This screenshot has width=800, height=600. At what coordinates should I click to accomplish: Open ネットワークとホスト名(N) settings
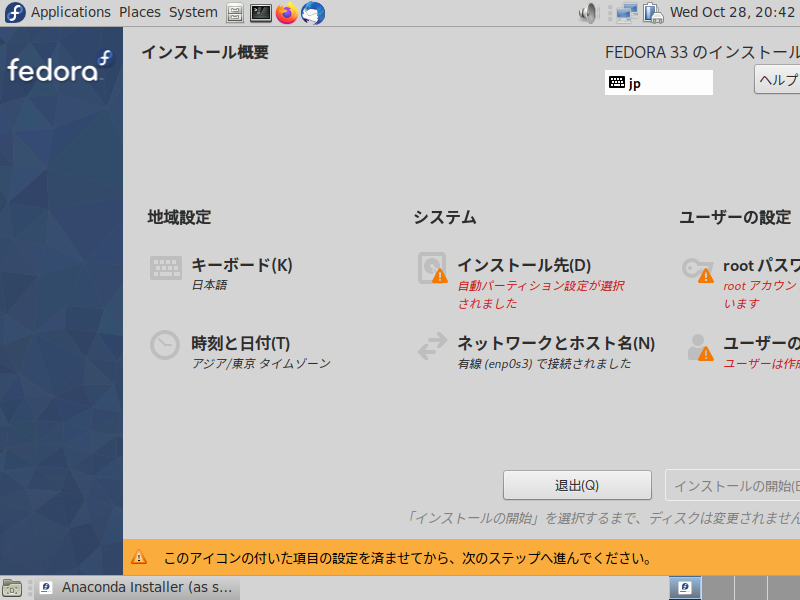(x=556, y=343)
